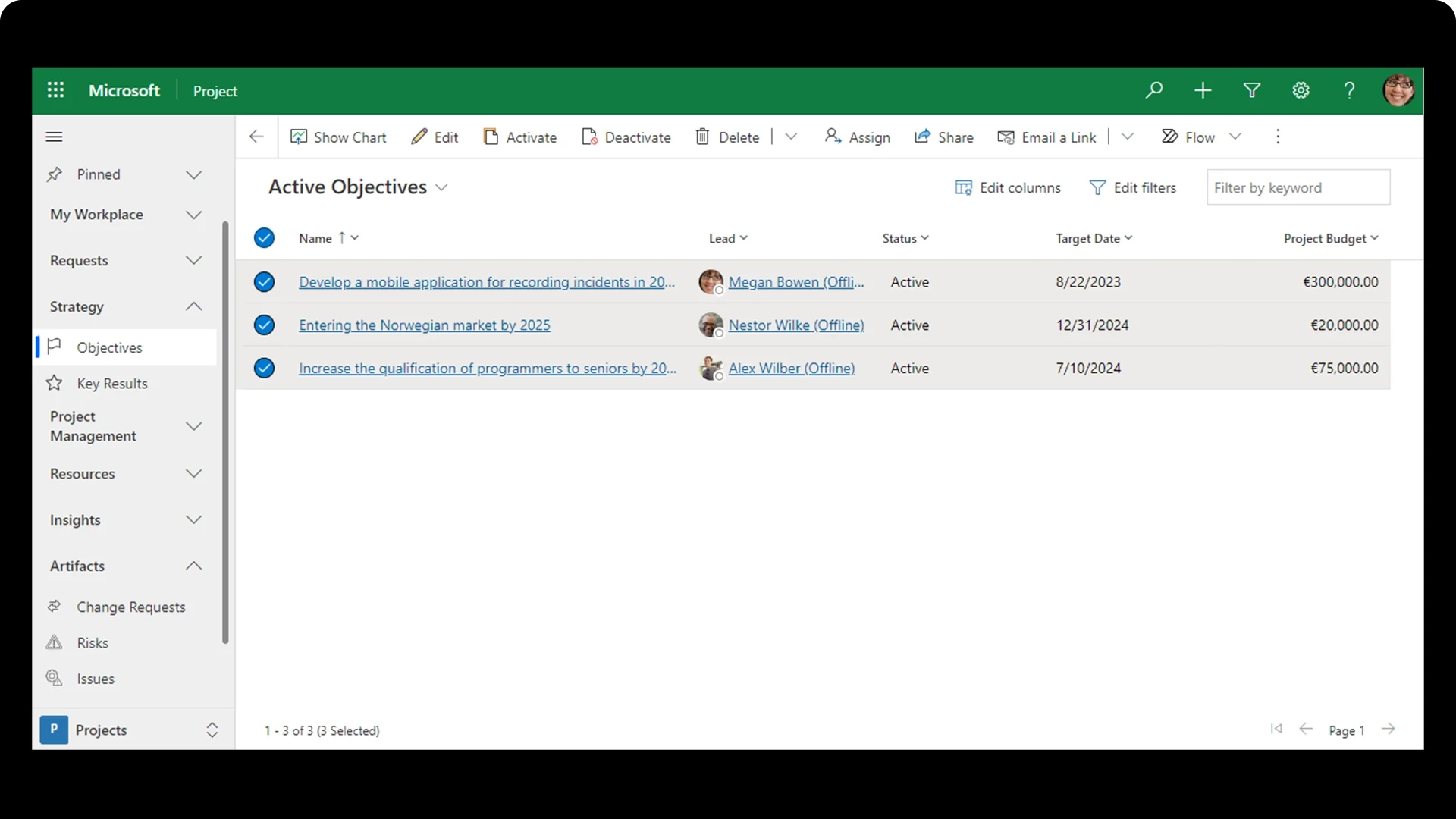Open the settings gear icon
The width and height of the screenshot is (1456, 819).
pos(1301,90)
